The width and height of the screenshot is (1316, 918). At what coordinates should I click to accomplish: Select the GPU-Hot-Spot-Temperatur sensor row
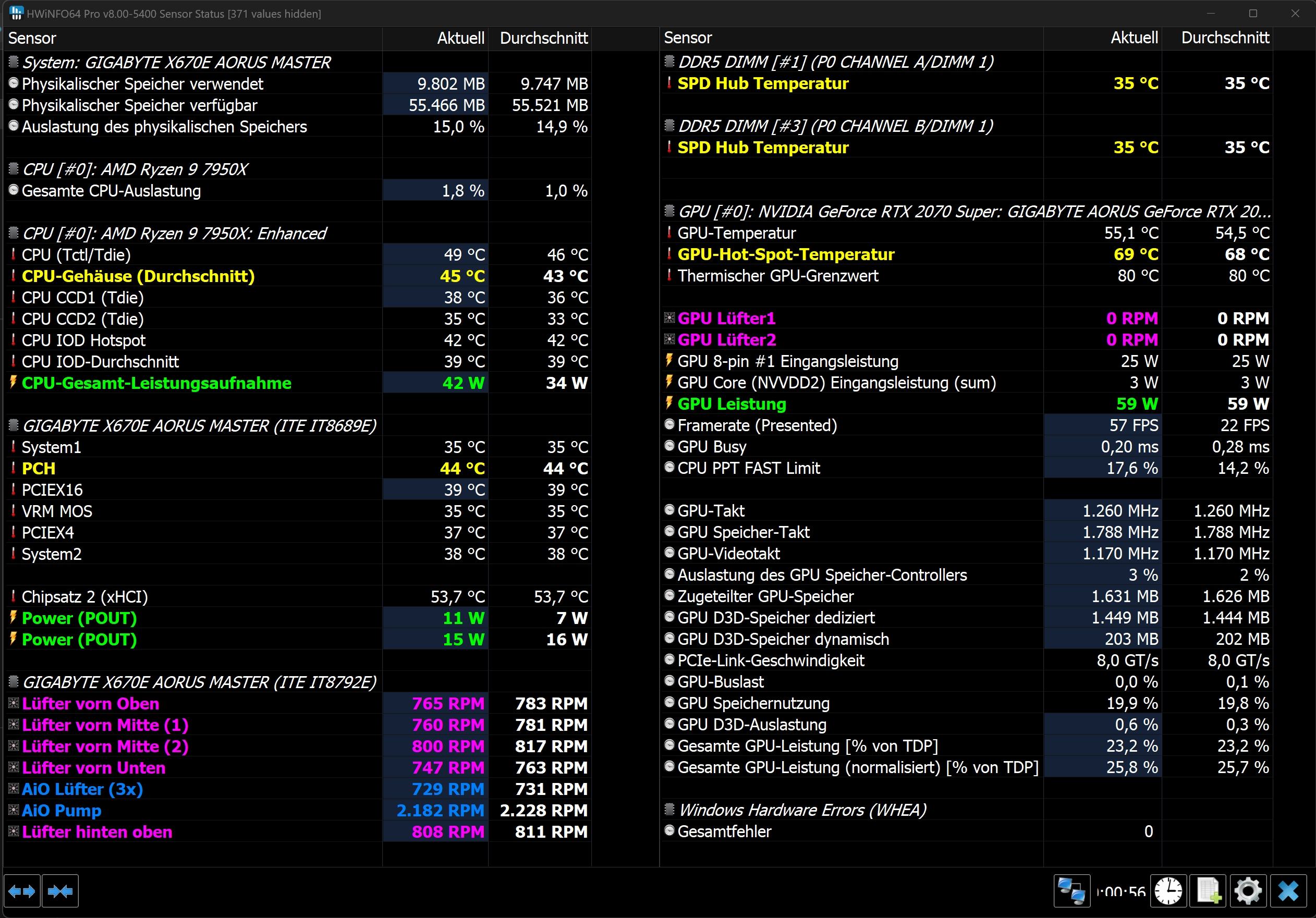(x=785, y=254)
